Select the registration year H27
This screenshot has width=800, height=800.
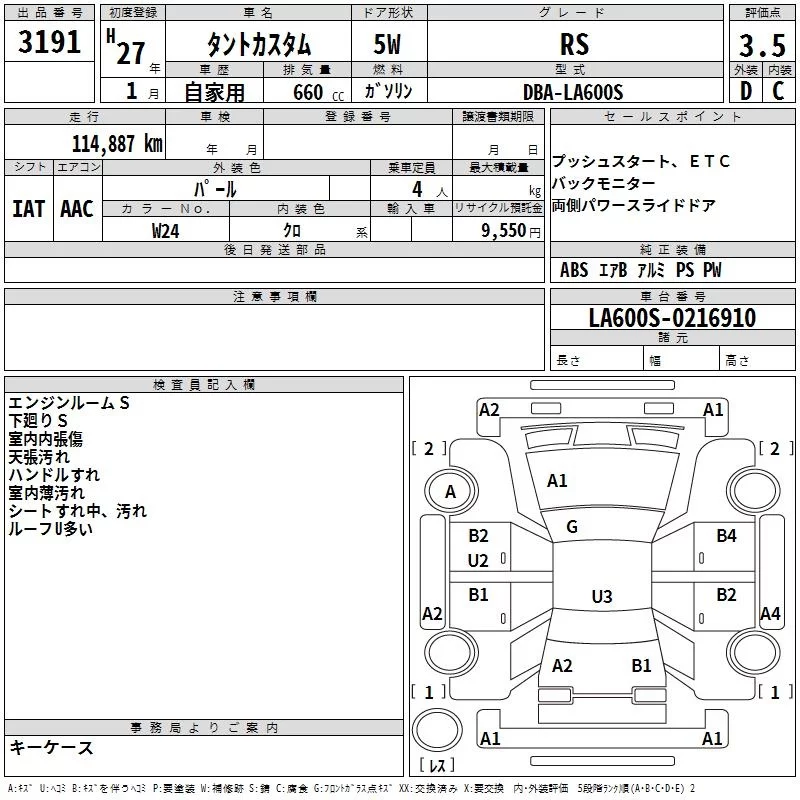tap(126, 48)
